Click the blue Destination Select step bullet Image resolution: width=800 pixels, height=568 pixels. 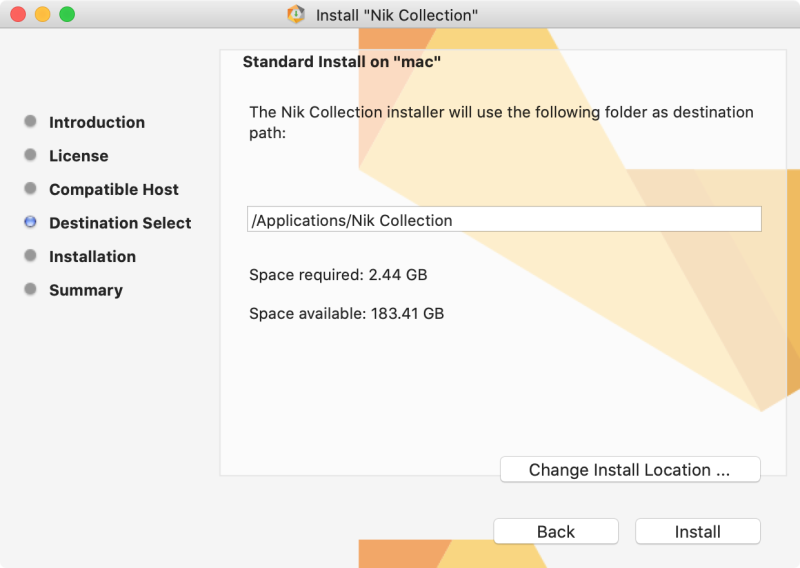pos(30,223)
